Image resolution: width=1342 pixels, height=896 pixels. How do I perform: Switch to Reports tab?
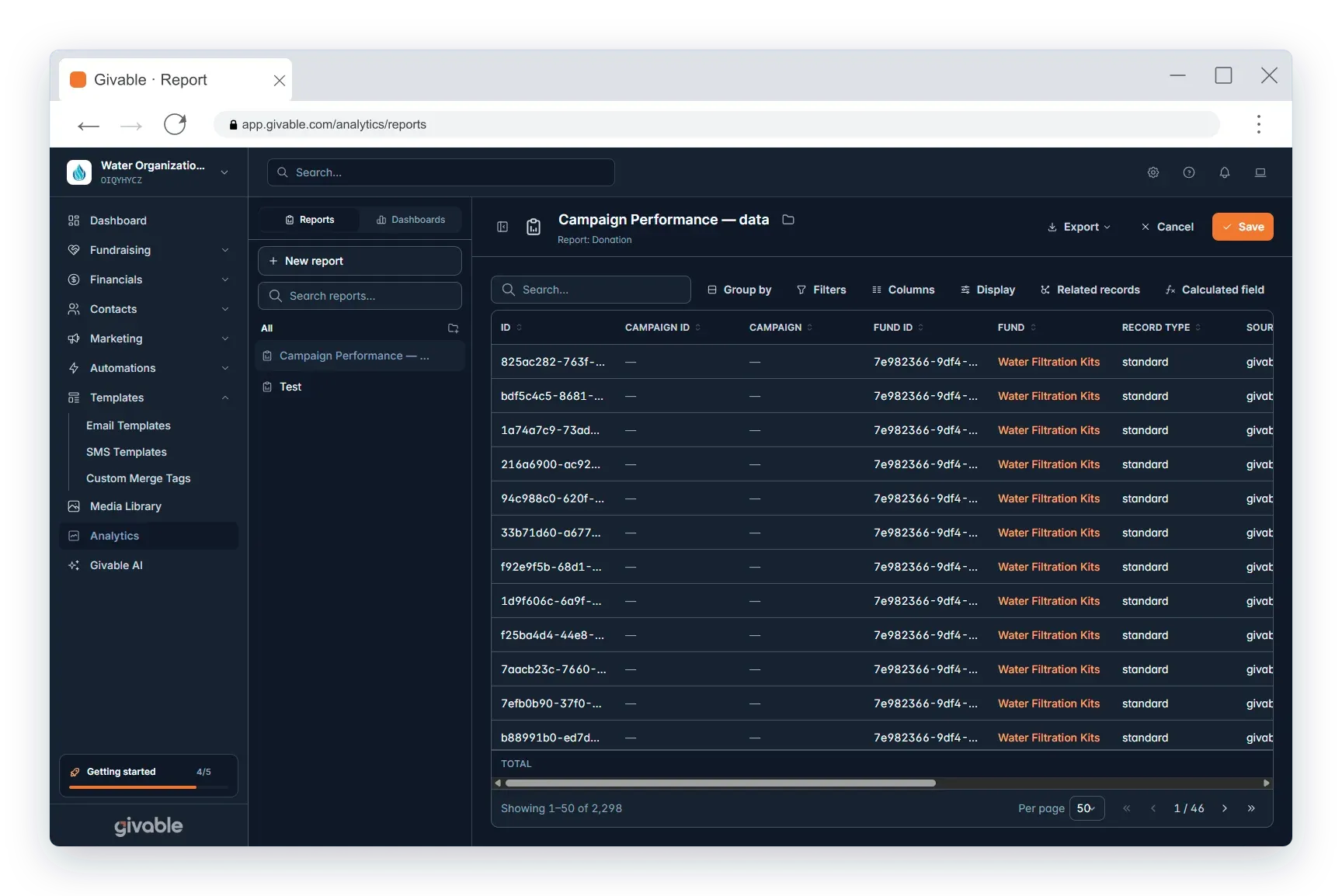(x=310, y=220)
